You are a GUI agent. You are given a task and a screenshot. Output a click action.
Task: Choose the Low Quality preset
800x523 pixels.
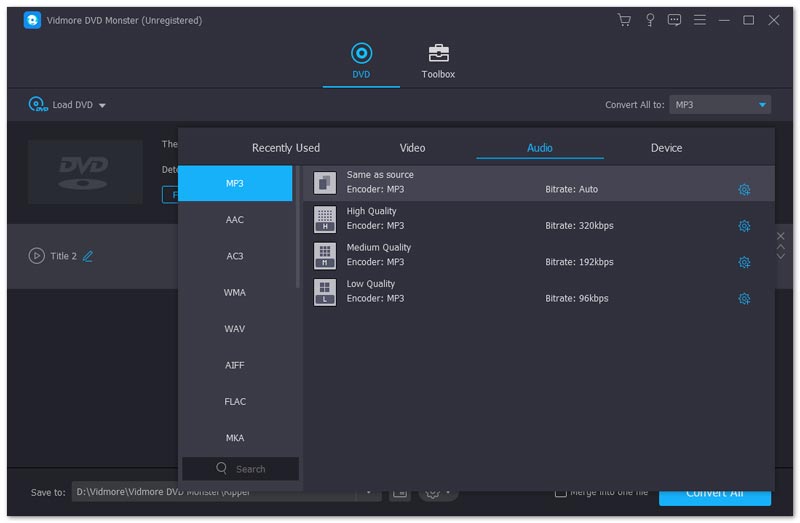point(539,292)
